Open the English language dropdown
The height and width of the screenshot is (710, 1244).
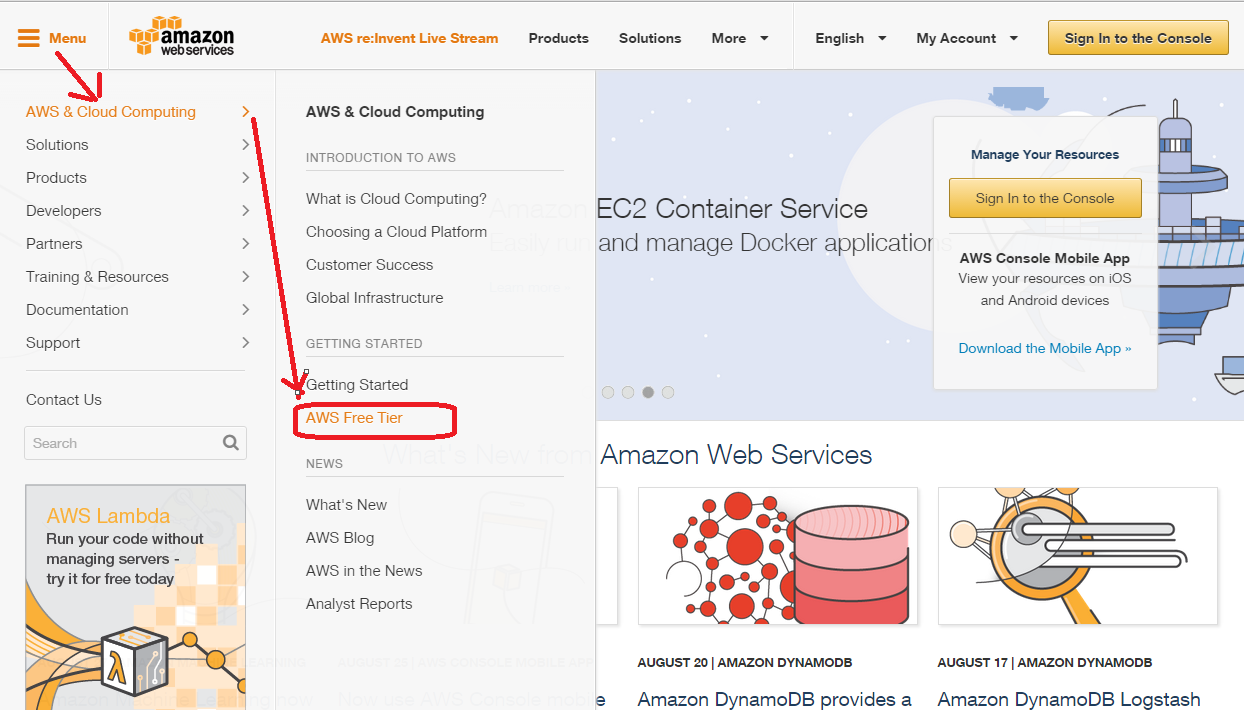click(x=851, y=38)
